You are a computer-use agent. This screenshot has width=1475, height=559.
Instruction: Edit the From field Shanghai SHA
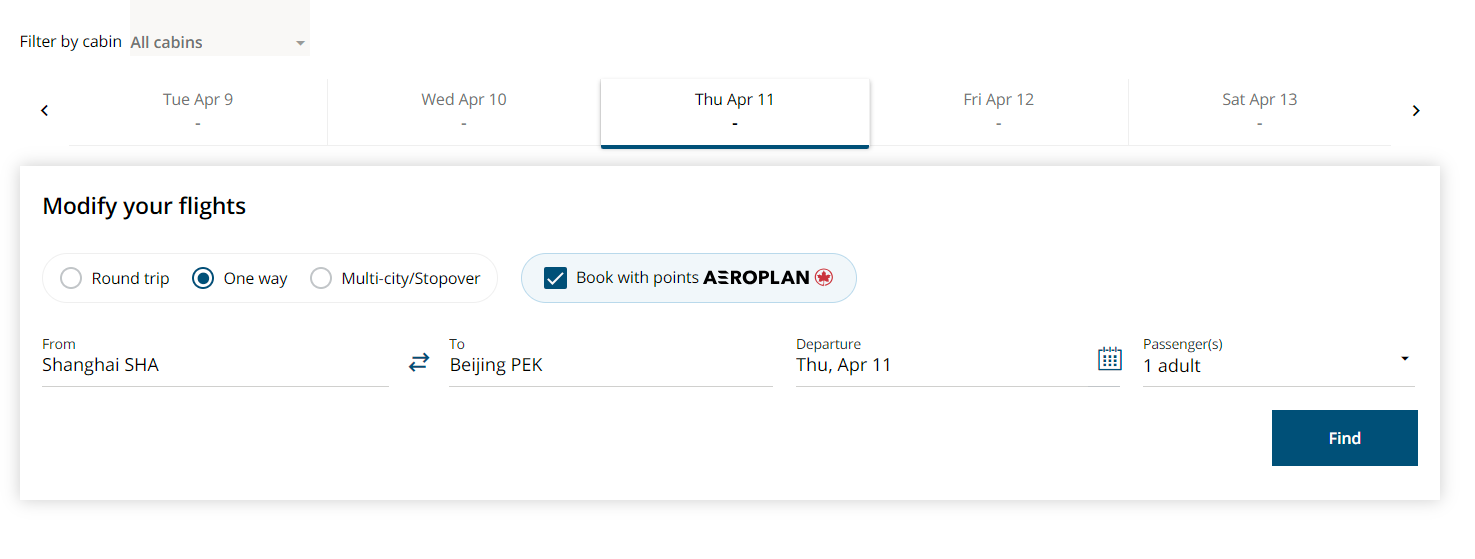pyautogui.click(x=215, y=361)
